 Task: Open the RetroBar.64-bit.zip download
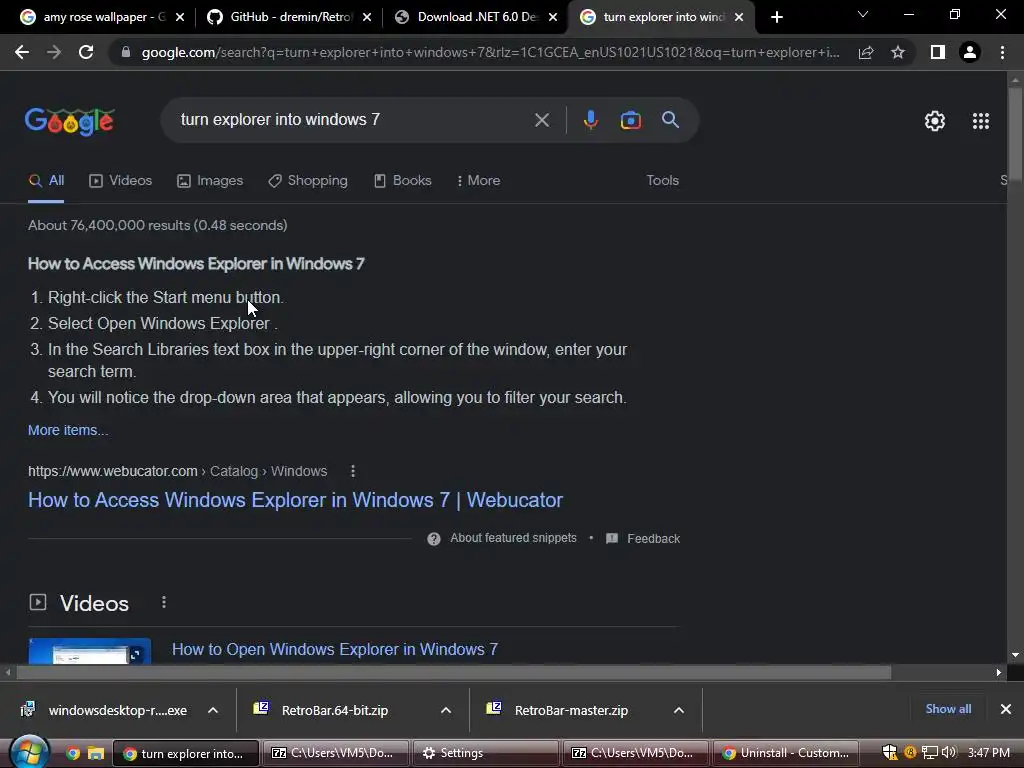tap(335, 711)
